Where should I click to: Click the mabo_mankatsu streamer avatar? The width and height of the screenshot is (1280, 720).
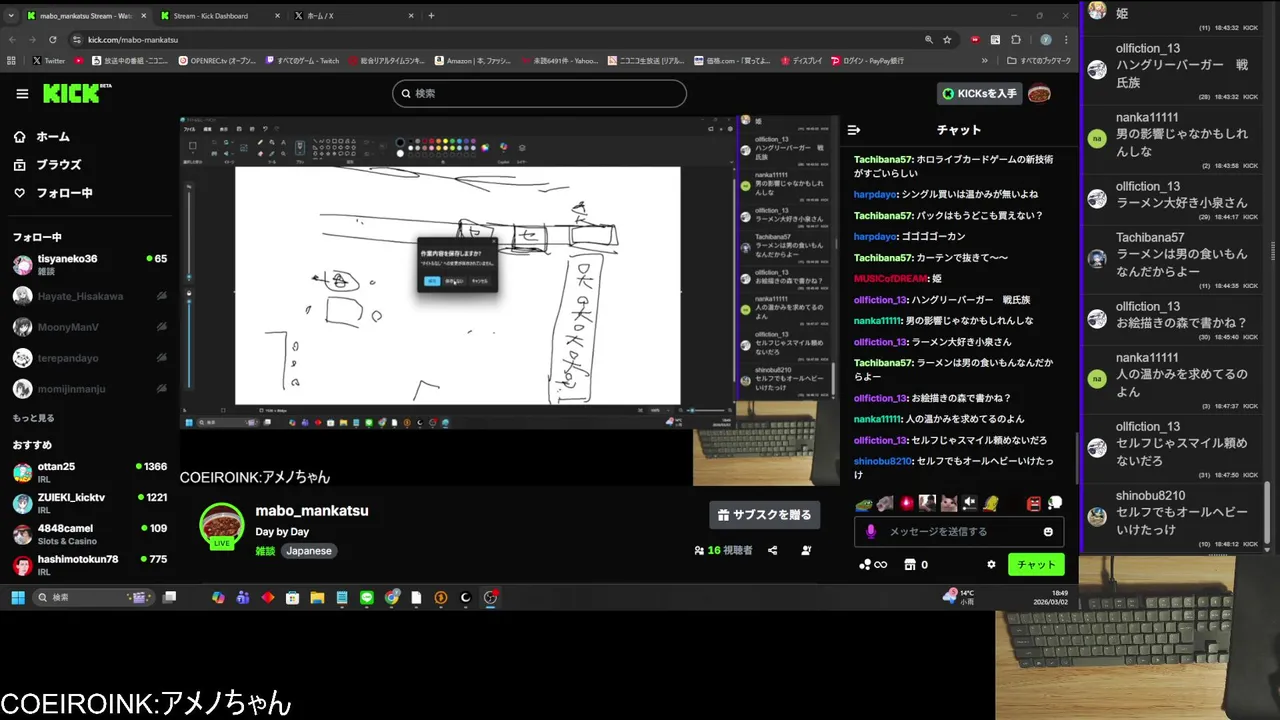[x=222, y=524]
